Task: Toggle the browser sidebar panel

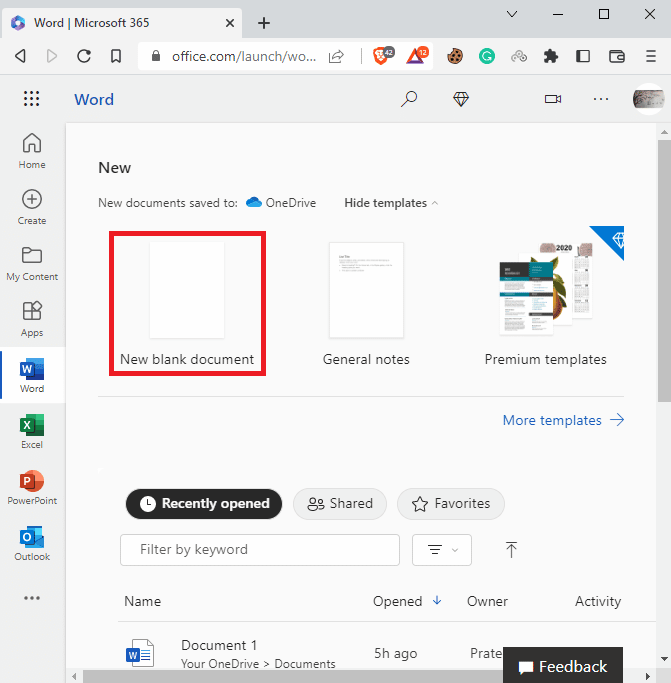Action: click(x=583, y=56)
